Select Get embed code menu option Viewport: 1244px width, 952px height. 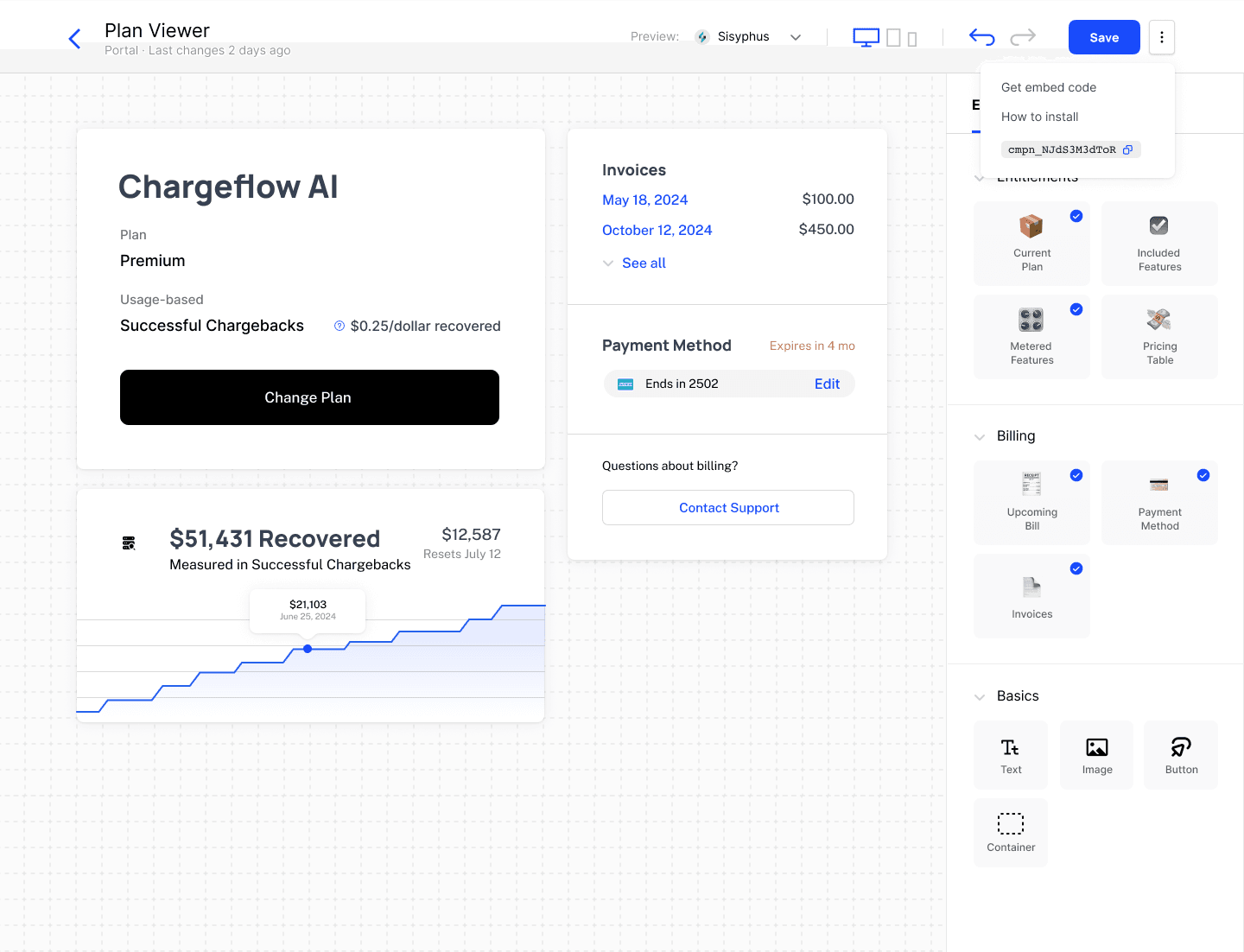click(x=1048, y=87)
